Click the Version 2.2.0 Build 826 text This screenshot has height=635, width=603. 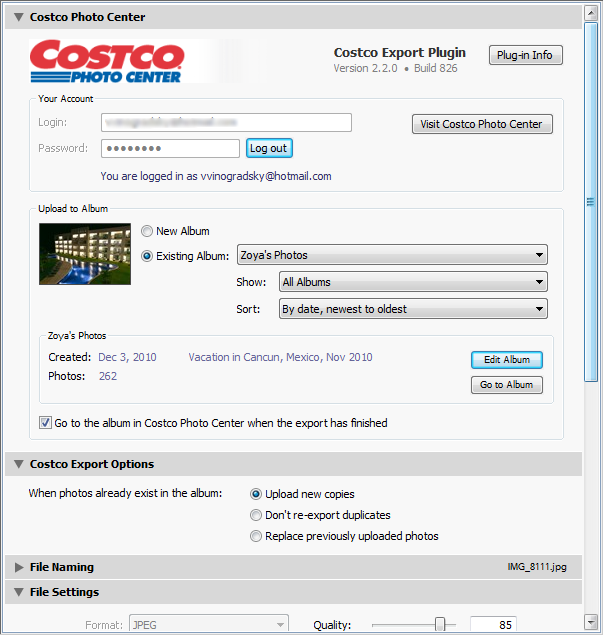(395, 68)
